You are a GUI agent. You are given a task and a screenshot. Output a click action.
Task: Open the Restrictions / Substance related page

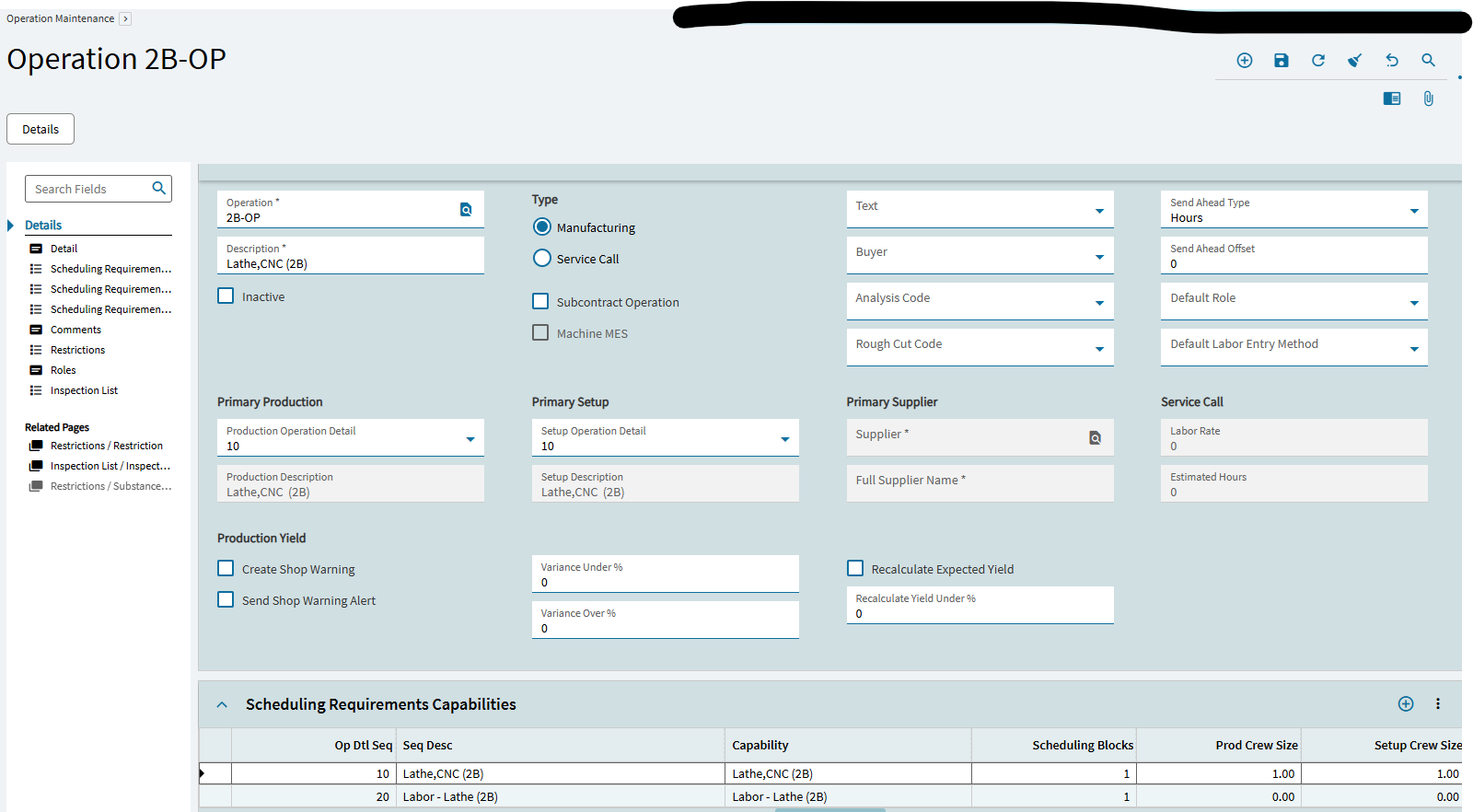point(110,486)
